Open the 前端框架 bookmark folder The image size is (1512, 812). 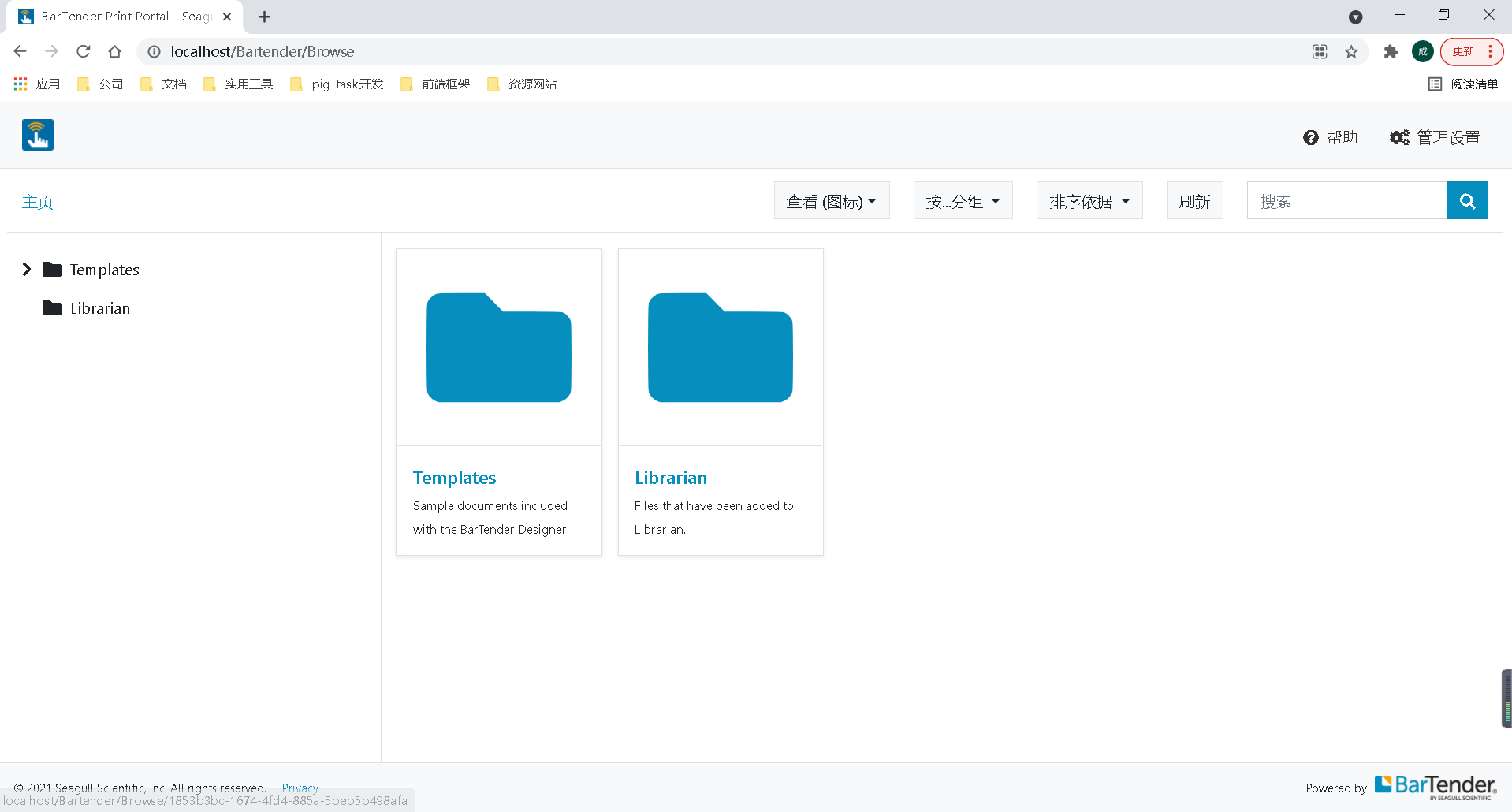[435, 84]
